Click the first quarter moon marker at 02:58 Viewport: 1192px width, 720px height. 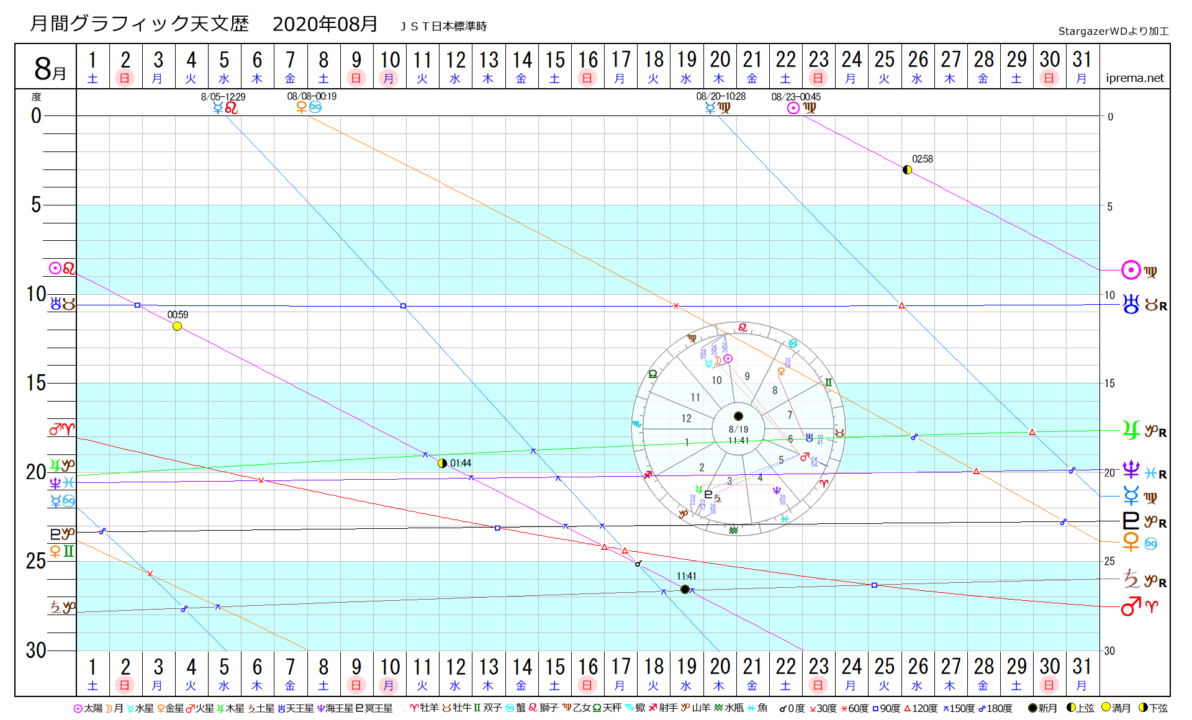point(907,170)
